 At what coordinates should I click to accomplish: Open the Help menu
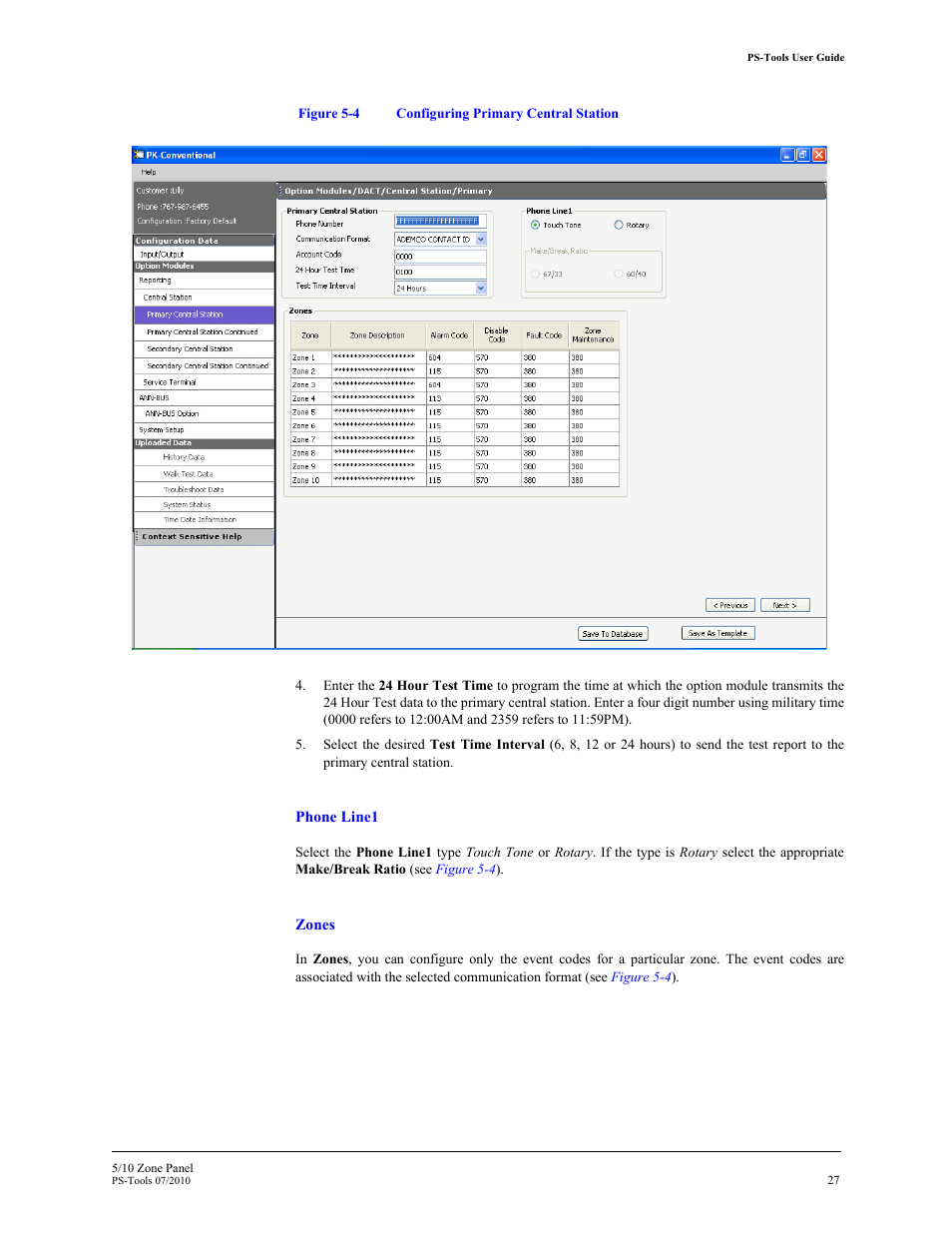(149, 172)
